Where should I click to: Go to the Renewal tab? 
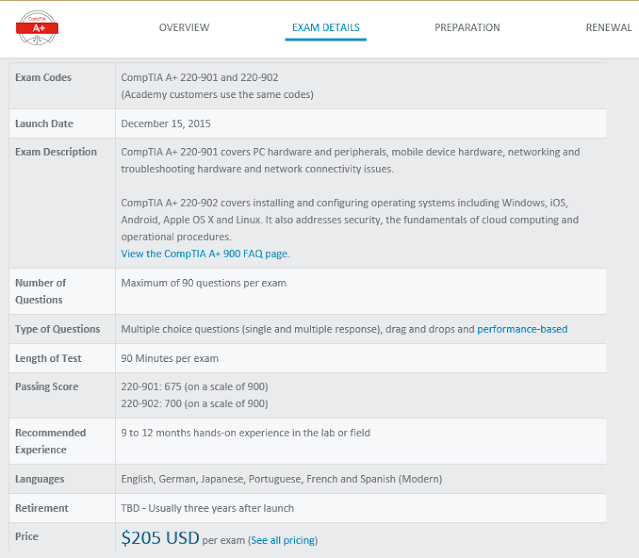pos(608,27)
